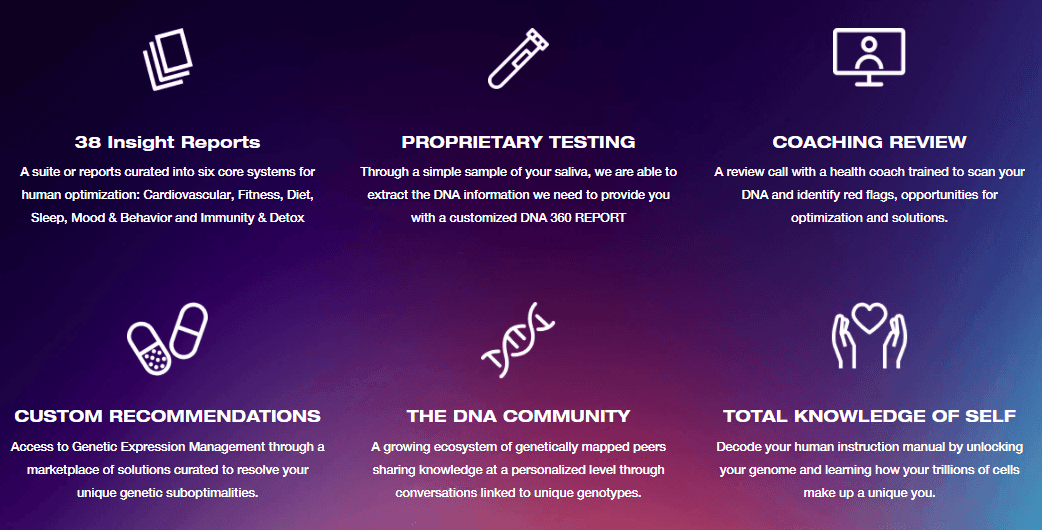Click the human instruction manual paragraph
Screen dimensions: 1042x530
(x=869, y=470)
